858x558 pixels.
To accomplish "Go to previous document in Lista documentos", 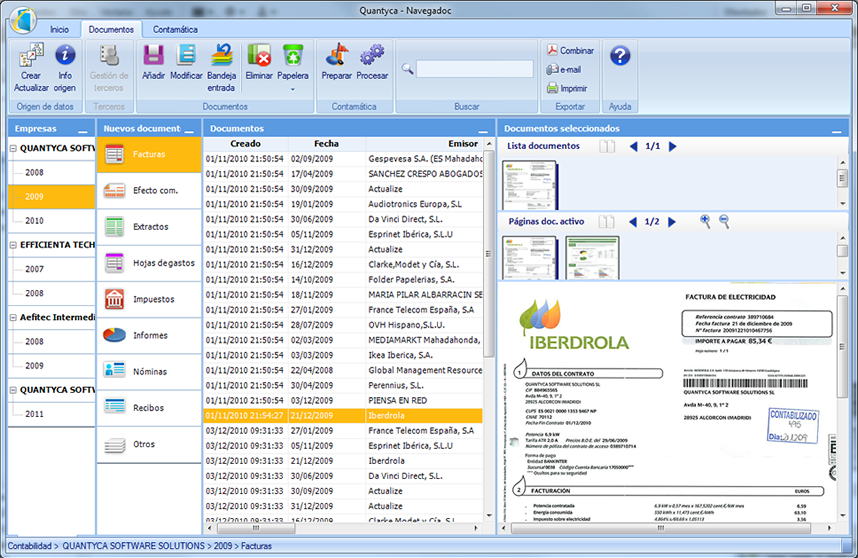I will 634,146.
